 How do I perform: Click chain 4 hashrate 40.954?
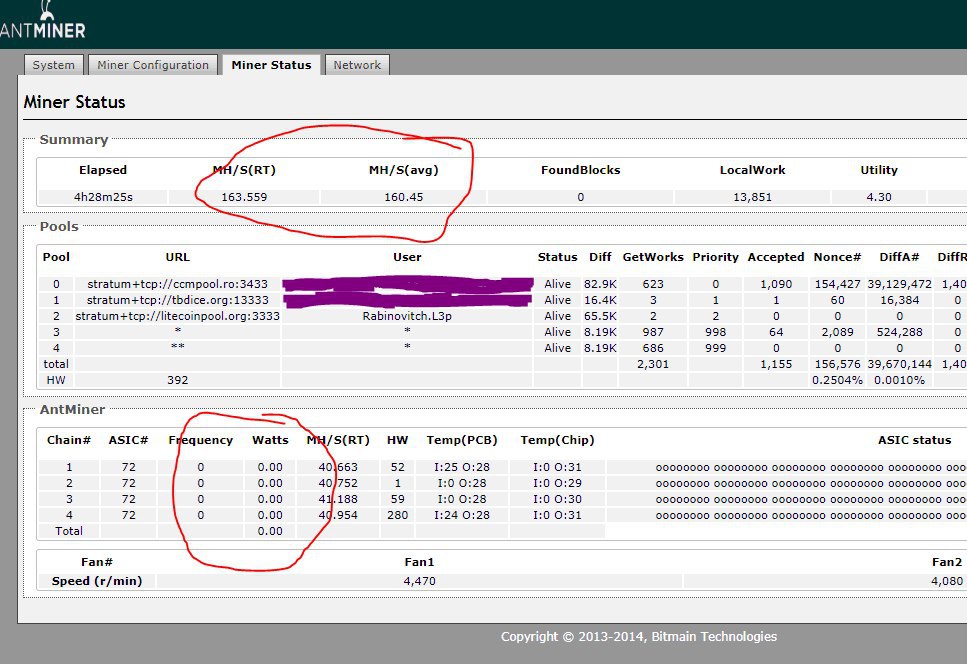point(338,515)
